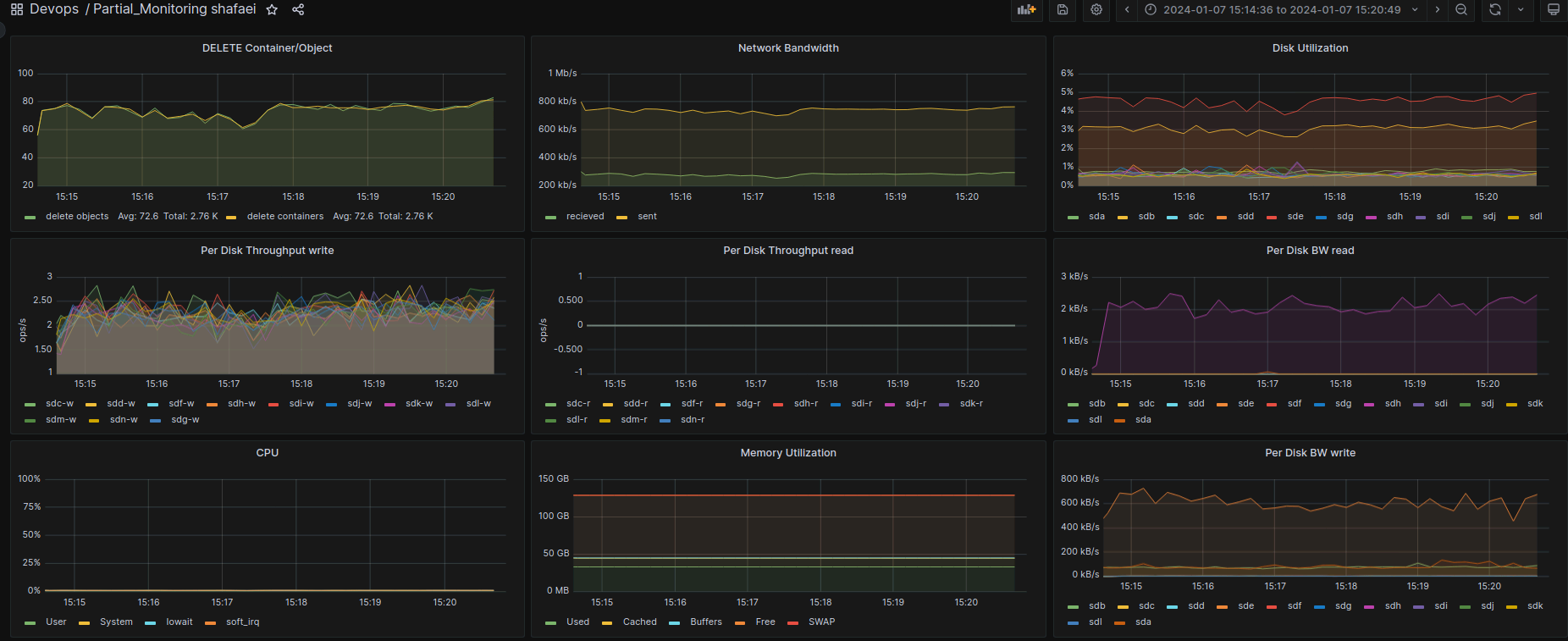Open the dashboards grid icon
The image size is (1568, 641).
pos(16,9)
